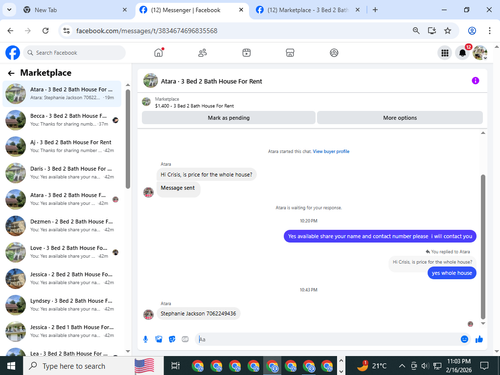The height and width of the screenshot is (375, 500).
Task: Open the Love 3 Bed 2 Bath conversation
Action: click(62, 252)
